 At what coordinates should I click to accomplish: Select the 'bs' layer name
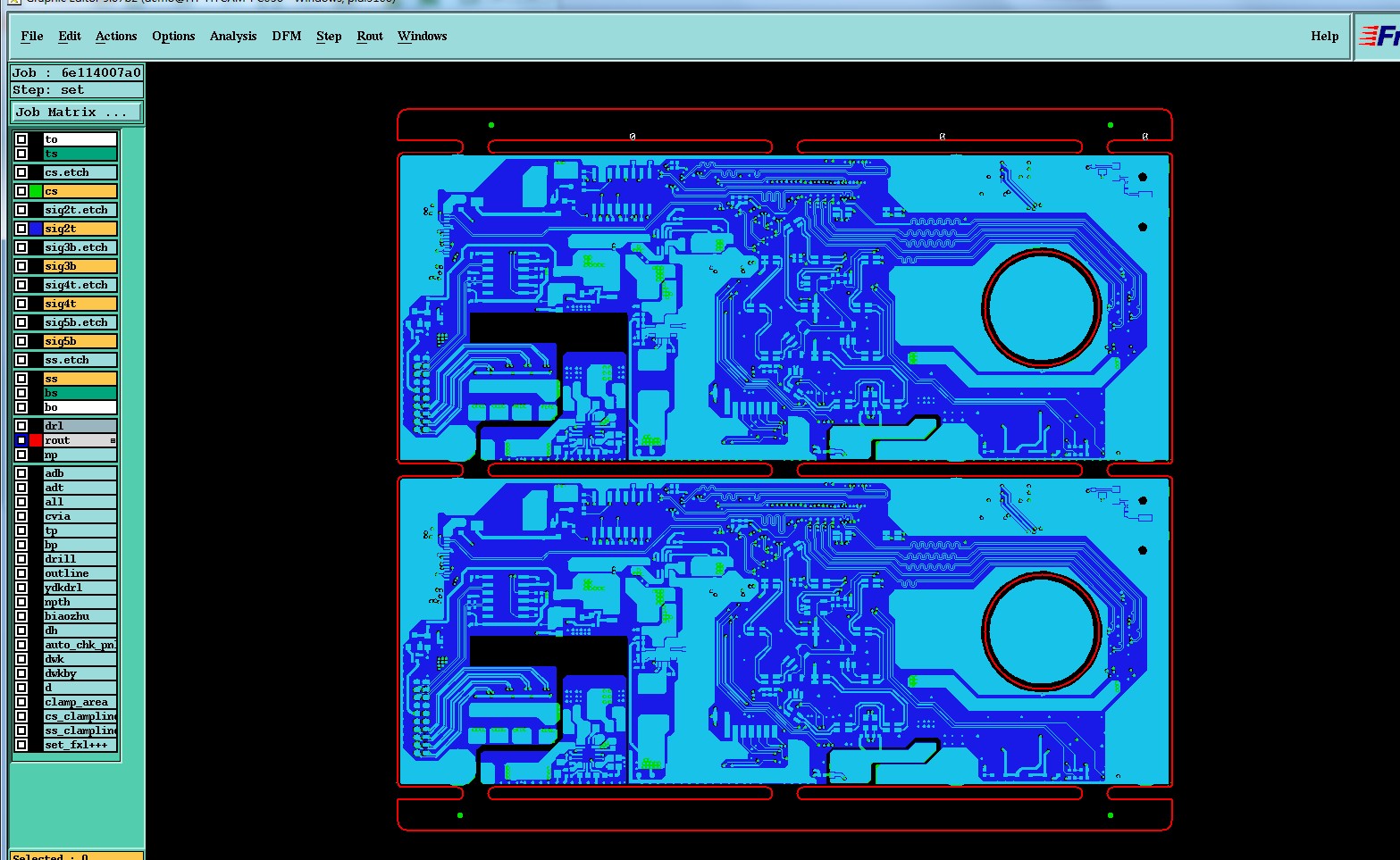click(x=80, y=393)
